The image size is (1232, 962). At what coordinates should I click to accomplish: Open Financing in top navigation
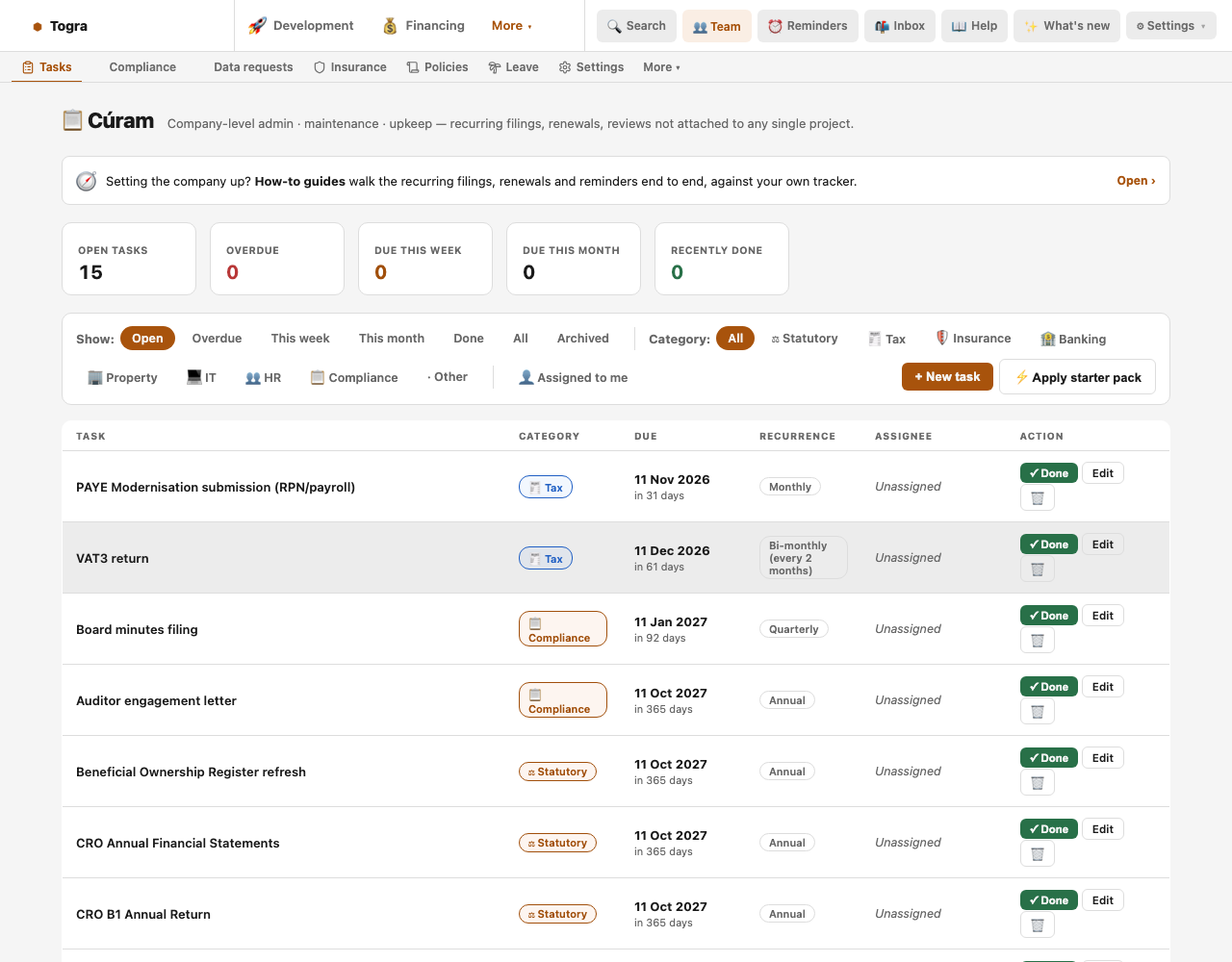click(423, 26)
